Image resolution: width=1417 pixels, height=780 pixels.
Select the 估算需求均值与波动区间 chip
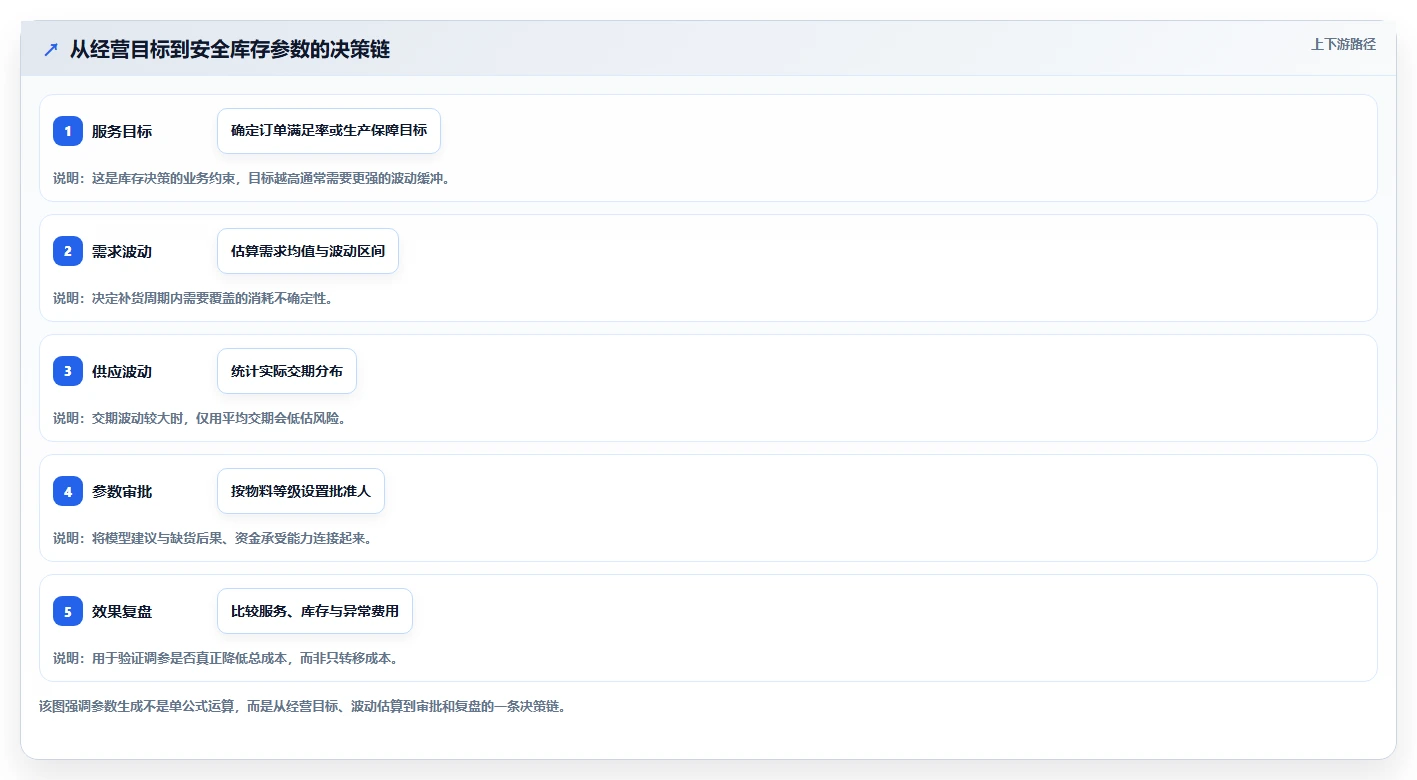coord(308,251)
